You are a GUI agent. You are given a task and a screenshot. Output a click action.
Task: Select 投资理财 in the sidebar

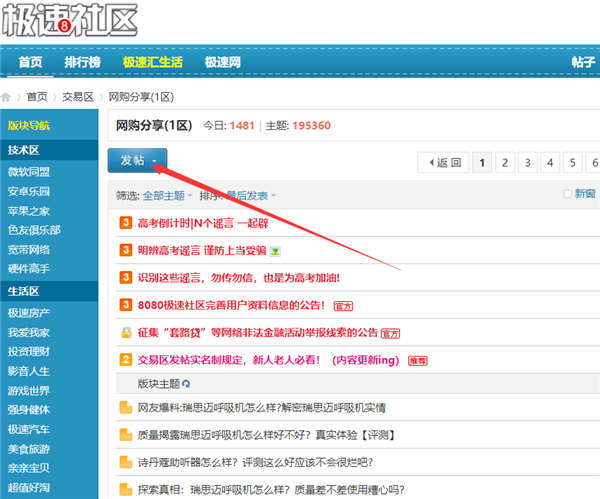click(30, 351)
